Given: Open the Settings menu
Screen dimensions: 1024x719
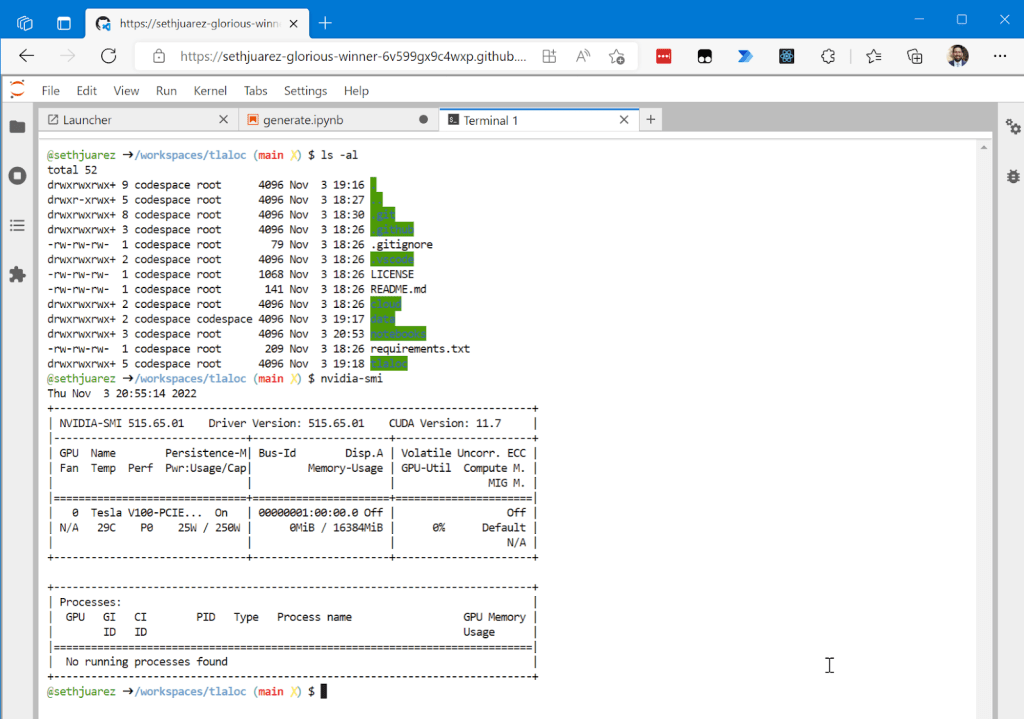Looking at the screenshot, I should [305, 91].
